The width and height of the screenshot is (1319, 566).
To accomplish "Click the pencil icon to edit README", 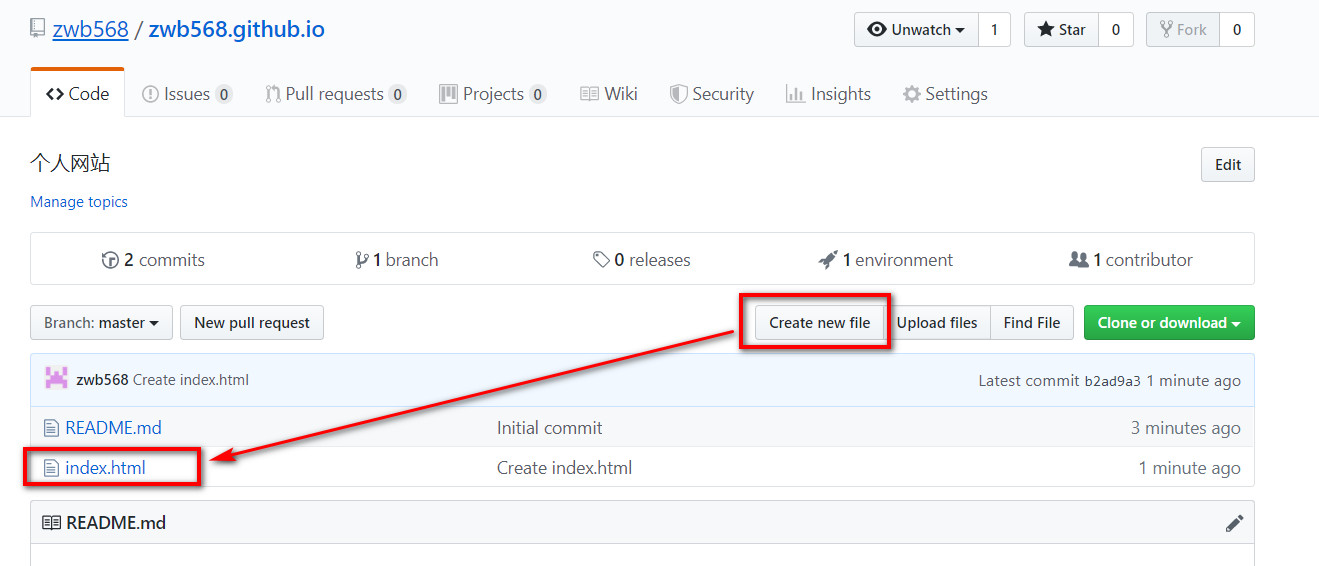I will pyautogui.click(x=1235, y=523).
